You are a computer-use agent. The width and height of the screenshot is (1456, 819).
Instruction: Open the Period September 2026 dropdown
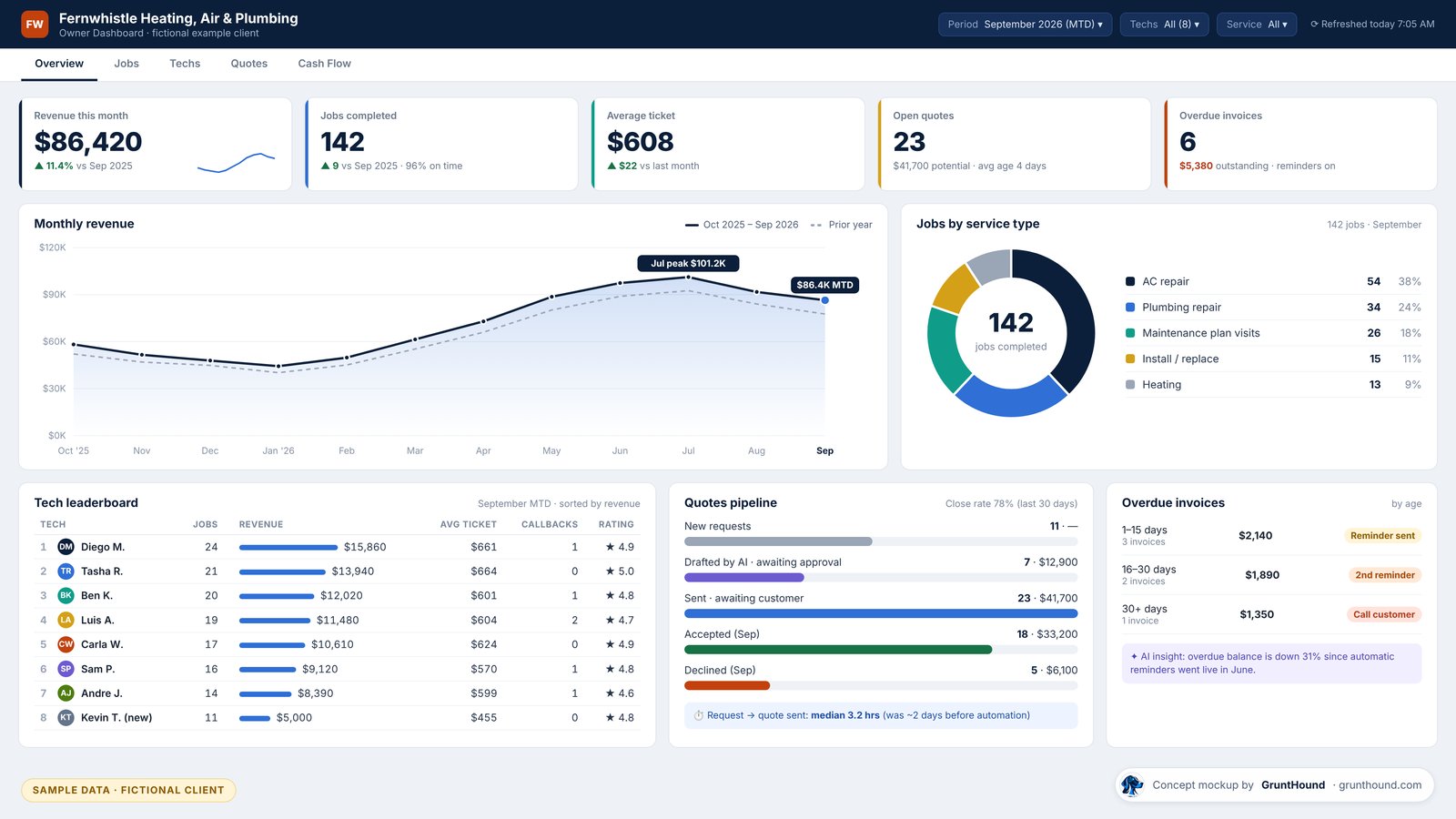1026,25
